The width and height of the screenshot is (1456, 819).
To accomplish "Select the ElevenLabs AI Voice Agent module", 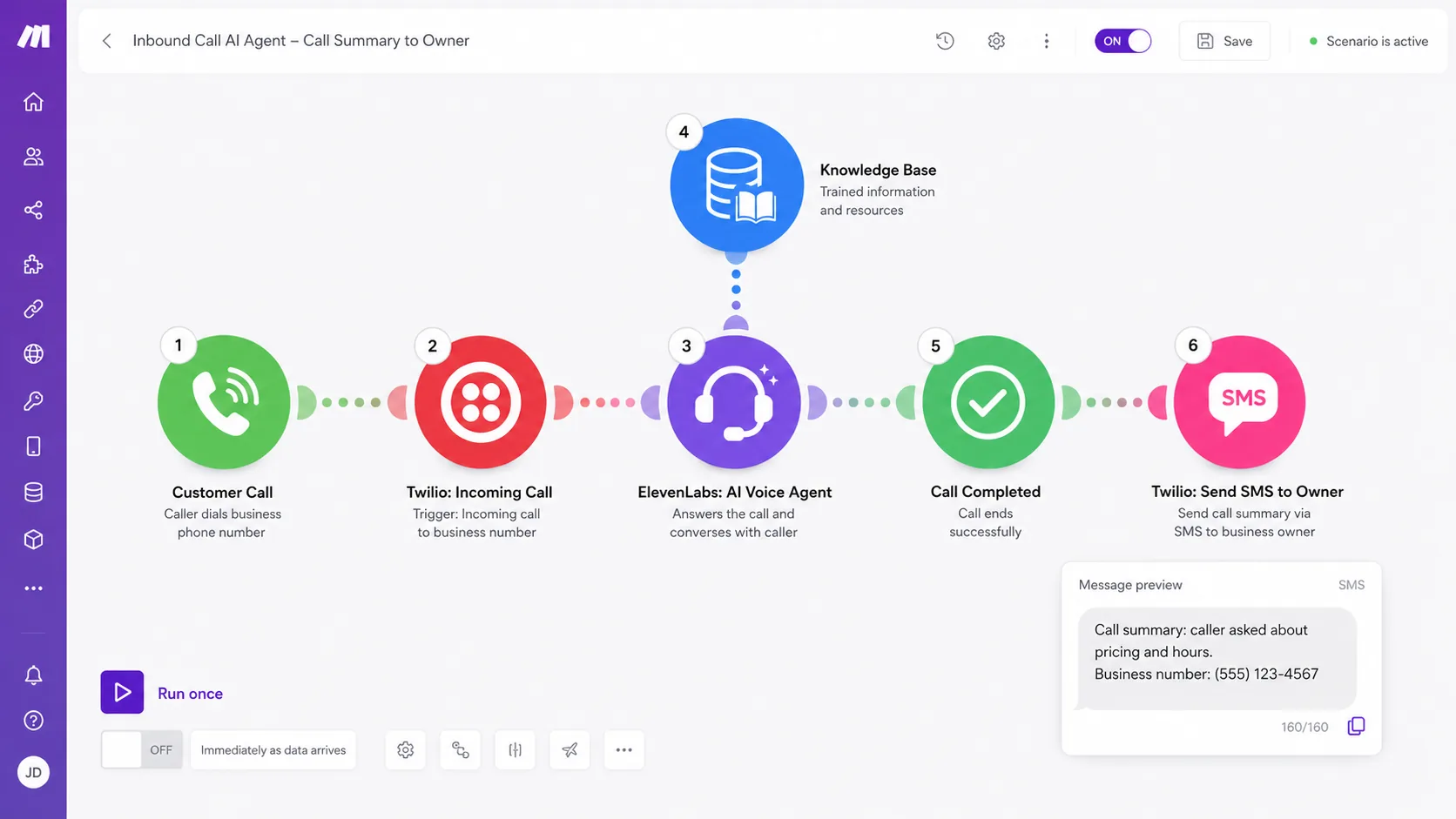I will 734,402.
